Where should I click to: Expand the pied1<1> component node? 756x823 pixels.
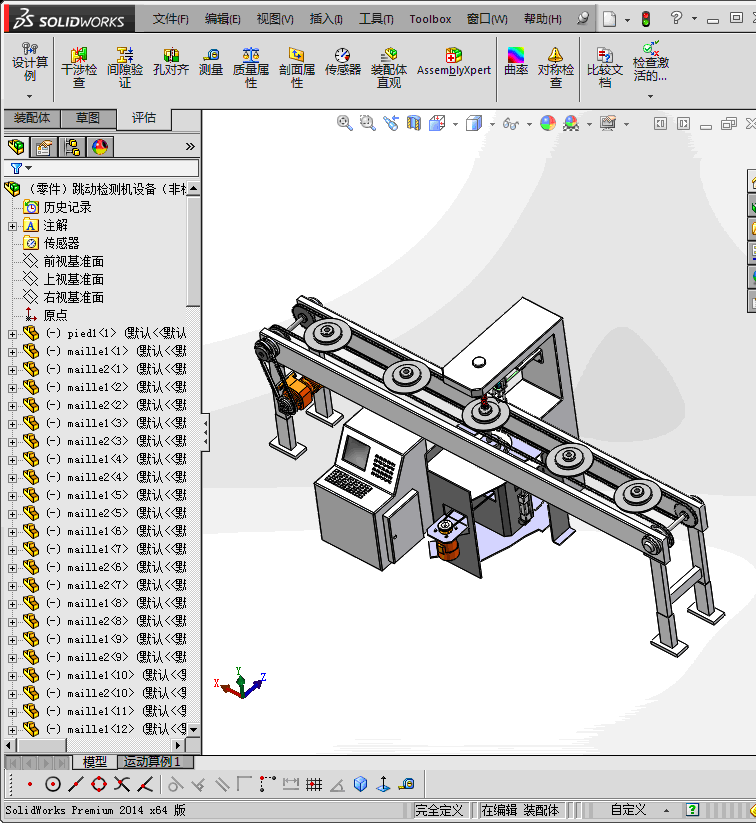pos(12,334)
